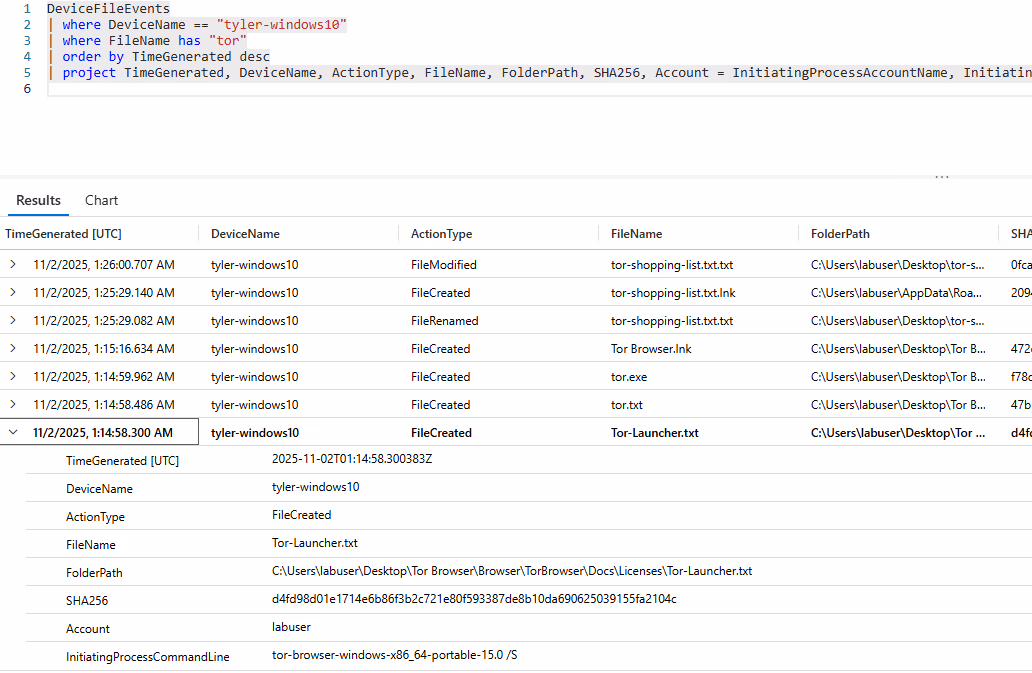This screenshot has height=673, width=1032.
Task: Switch to the Chart tab
Action: pyautogui.click(x=101, y=201)
